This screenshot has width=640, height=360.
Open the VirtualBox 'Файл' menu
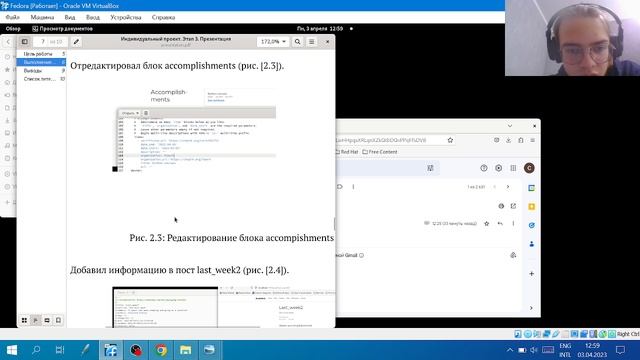(x=13, y=18)
